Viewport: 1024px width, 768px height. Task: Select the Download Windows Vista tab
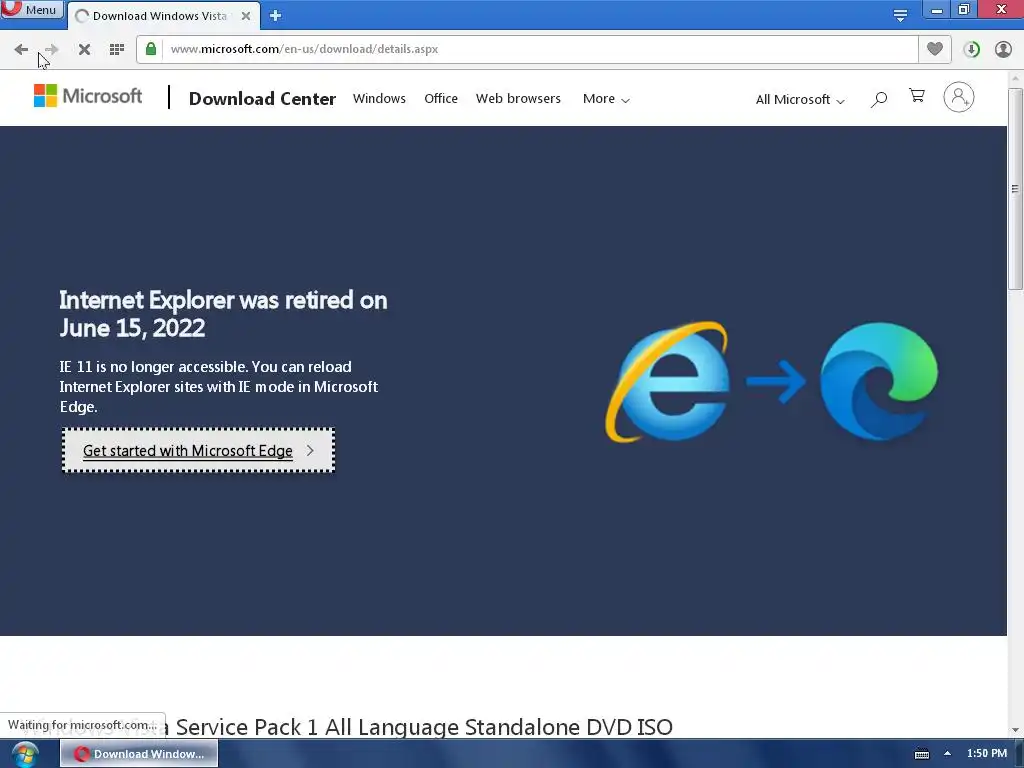coord(159,16)
